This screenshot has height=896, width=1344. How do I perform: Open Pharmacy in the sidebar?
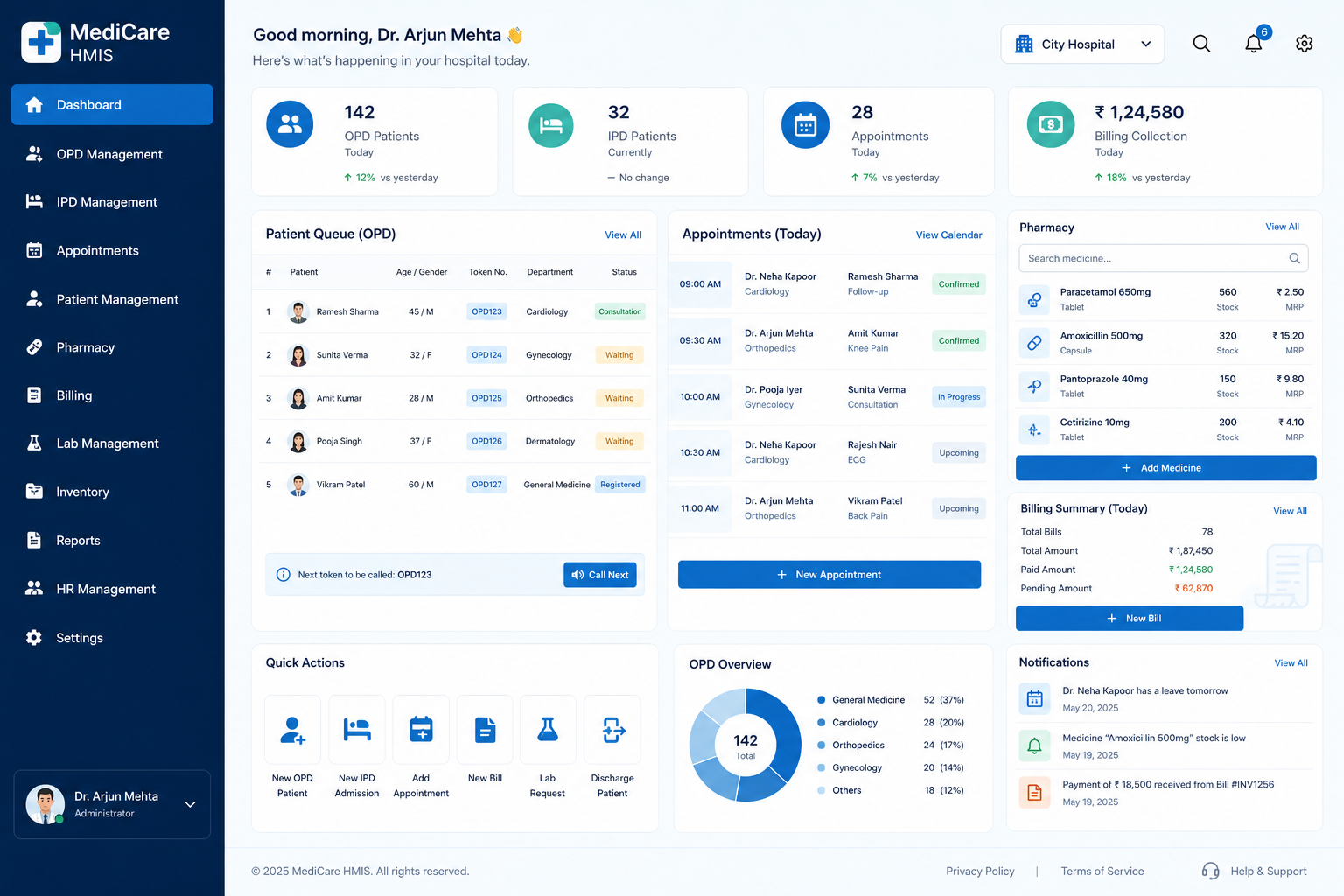point(112,347)
